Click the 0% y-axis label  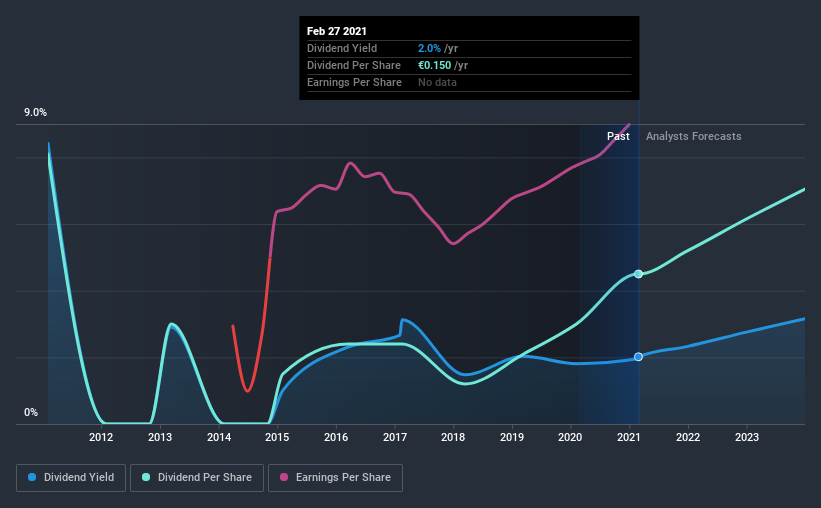(31, 413)
